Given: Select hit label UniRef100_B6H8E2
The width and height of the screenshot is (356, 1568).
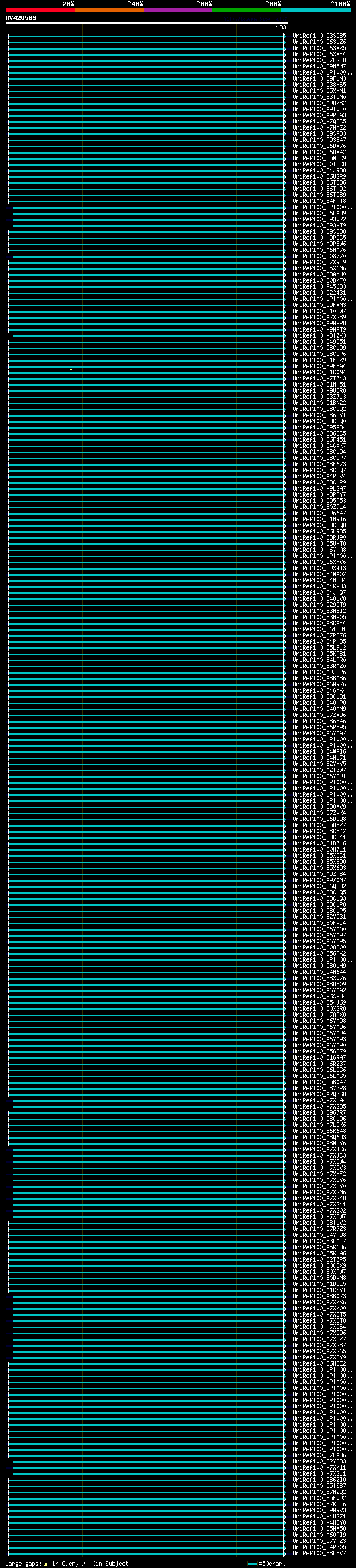Looking at the screenshot, I should tap(319, 1363).
